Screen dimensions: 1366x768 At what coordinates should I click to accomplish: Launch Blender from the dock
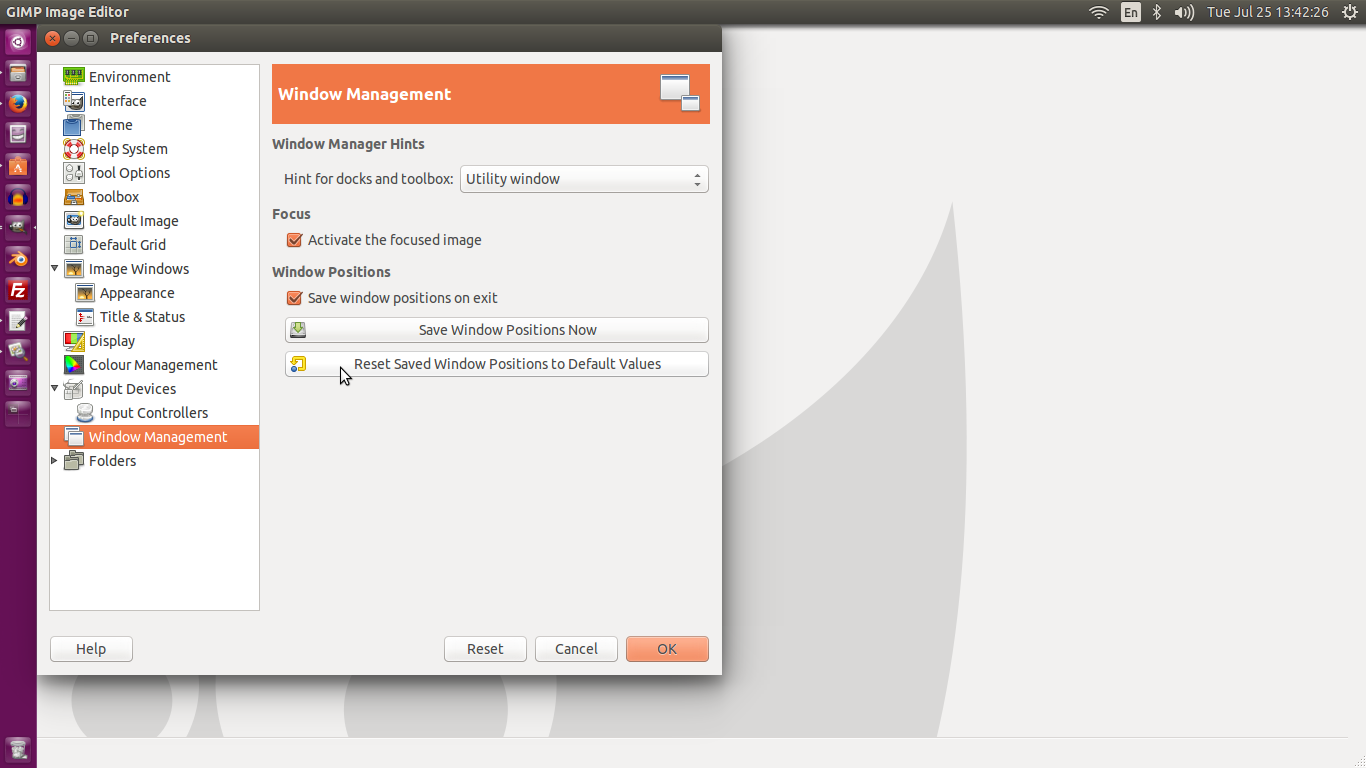tap(18, 259)
